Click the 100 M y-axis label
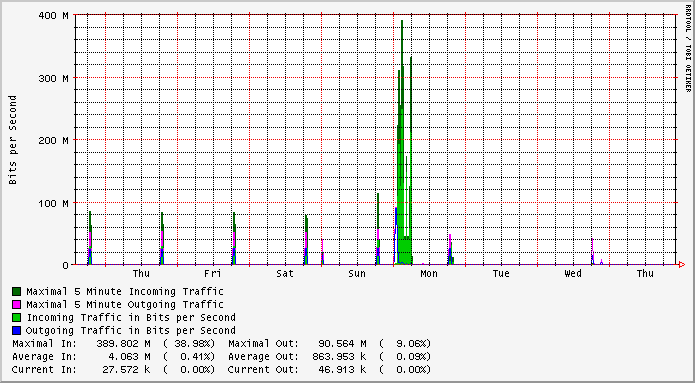695x383 pixels. pyautogui.click(x=54, y=203)
